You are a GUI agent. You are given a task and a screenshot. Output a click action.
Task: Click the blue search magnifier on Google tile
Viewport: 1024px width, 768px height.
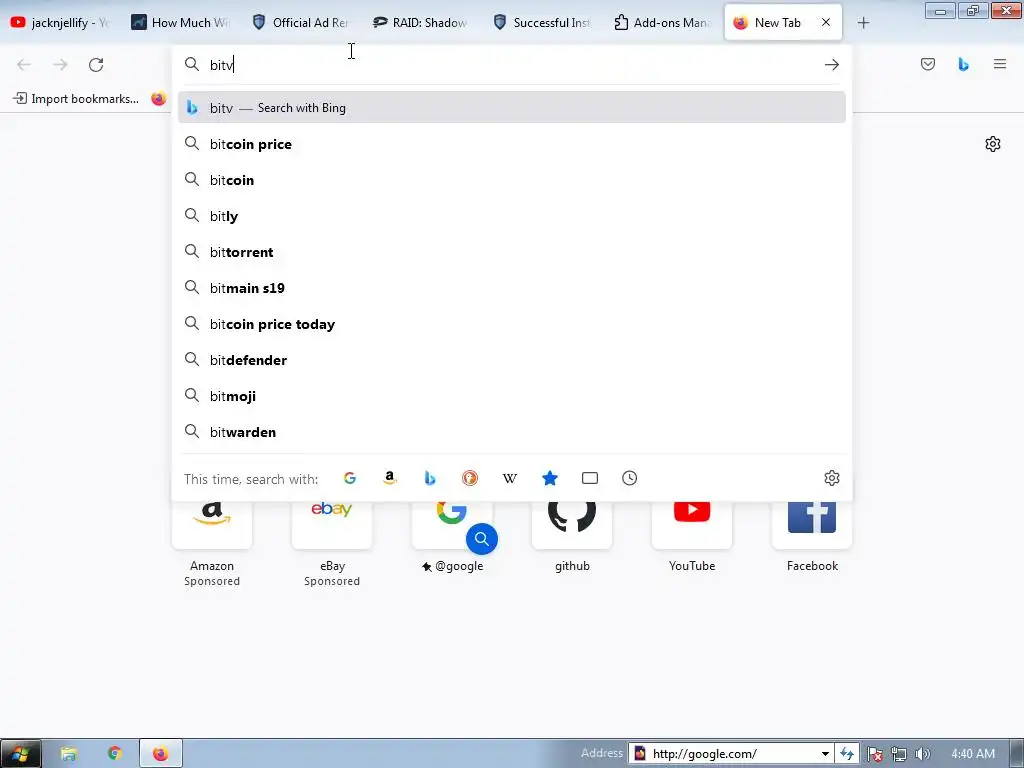pos(482,539)
